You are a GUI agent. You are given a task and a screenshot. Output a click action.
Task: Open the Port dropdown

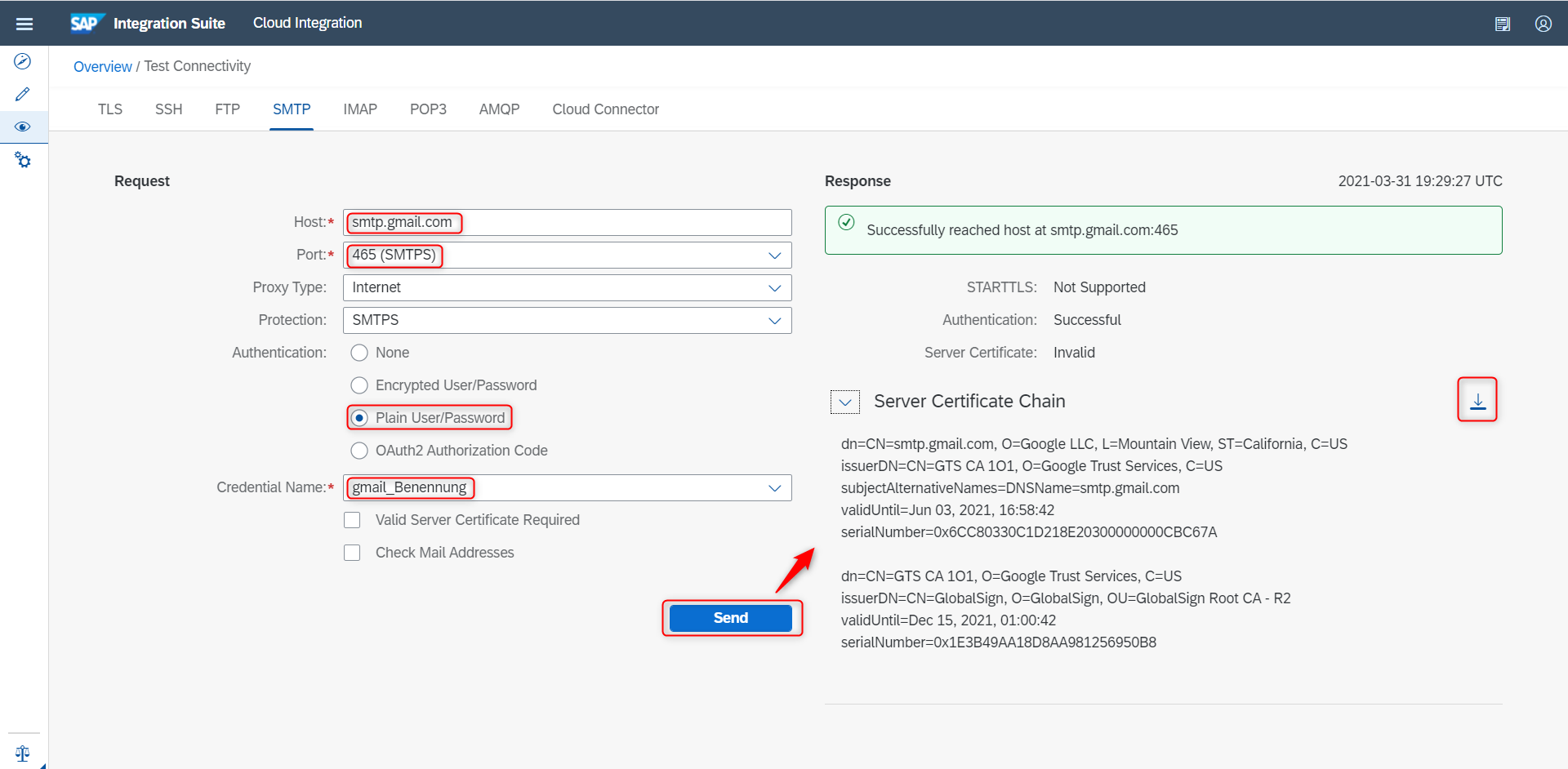(x=774, y=256)
